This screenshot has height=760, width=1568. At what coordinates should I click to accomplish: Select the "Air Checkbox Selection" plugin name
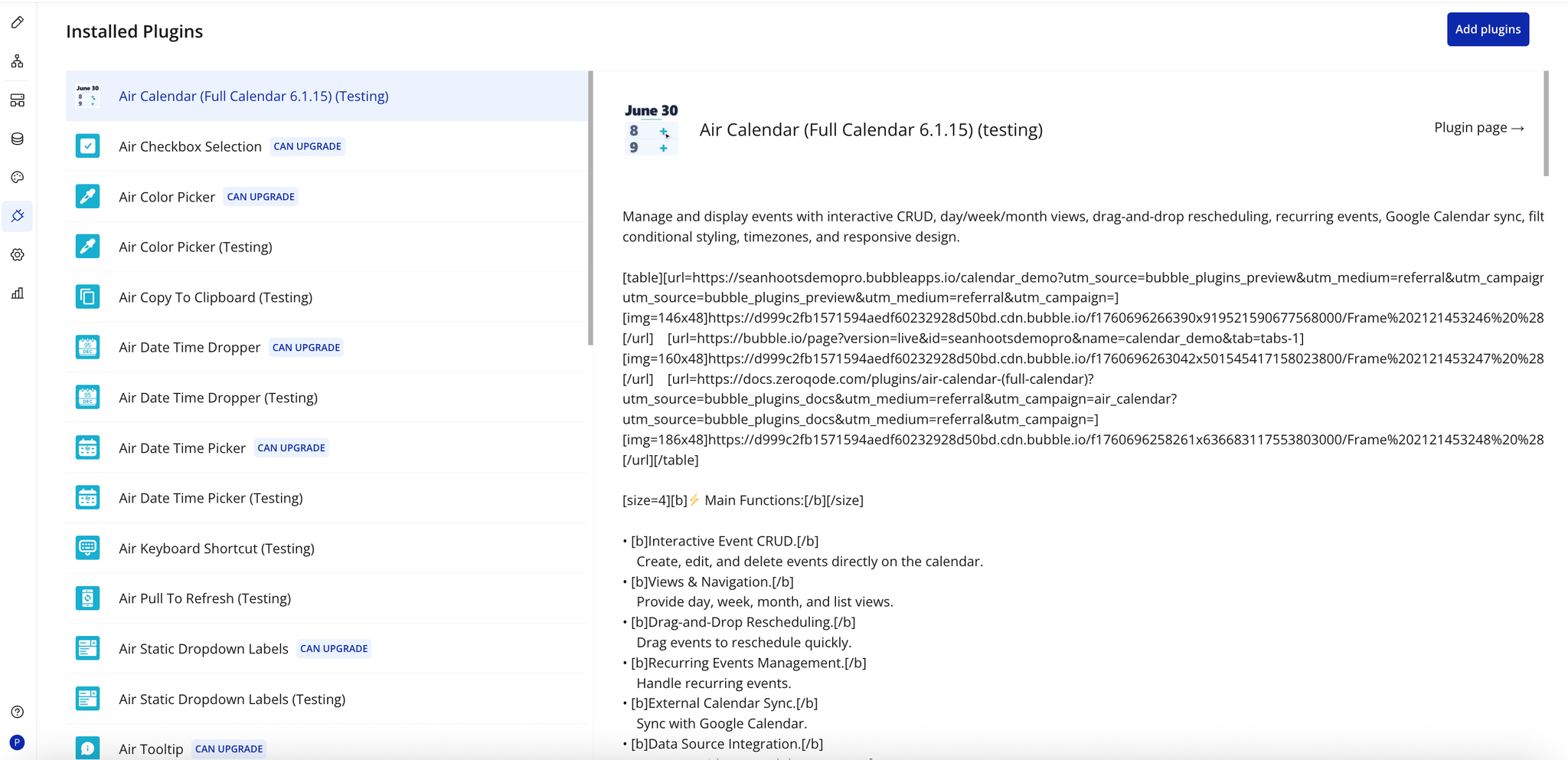tap(190, 146)
